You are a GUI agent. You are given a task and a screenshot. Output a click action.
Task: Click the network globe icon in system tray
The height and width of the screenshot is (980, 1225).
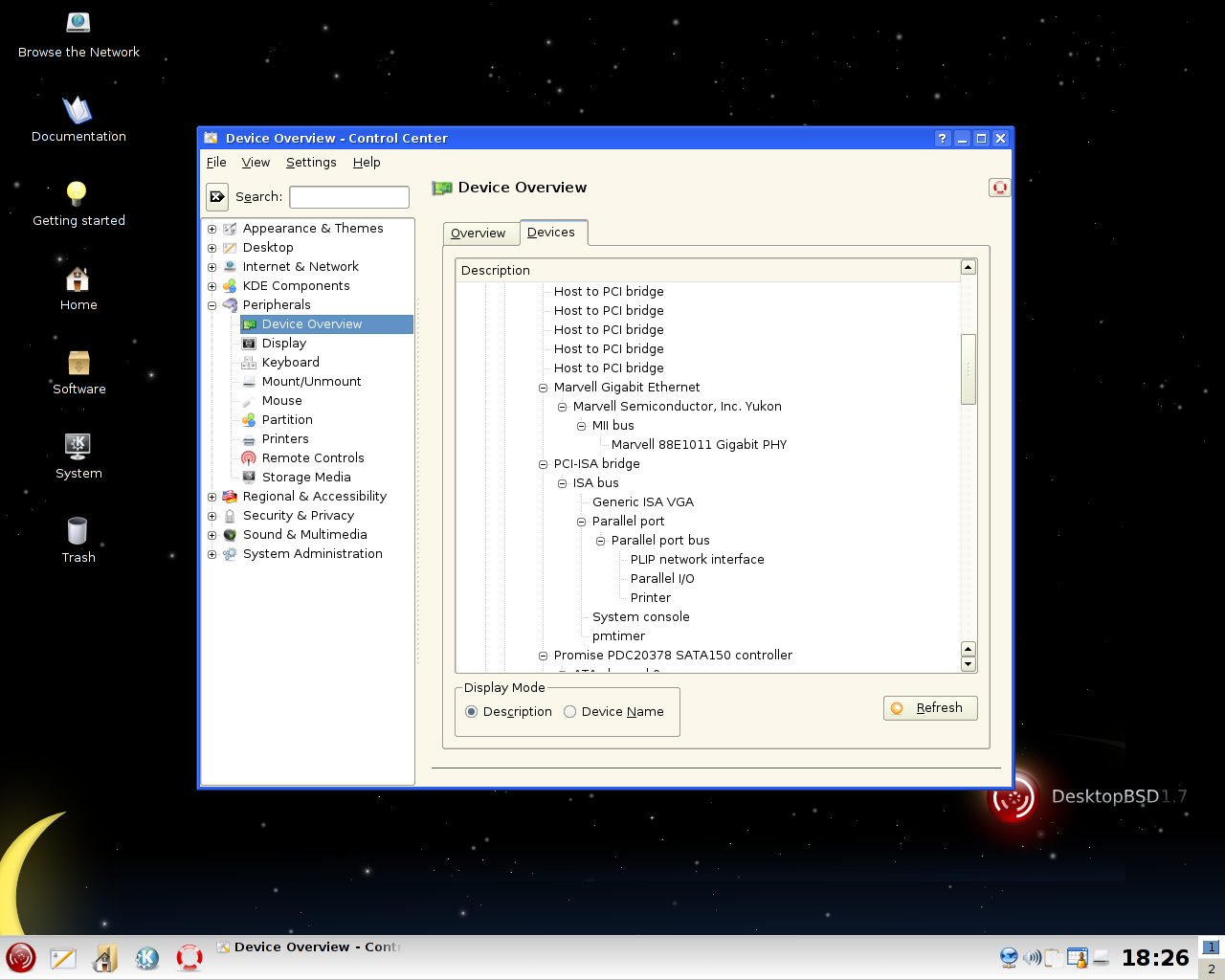[x=1009, y=957]
